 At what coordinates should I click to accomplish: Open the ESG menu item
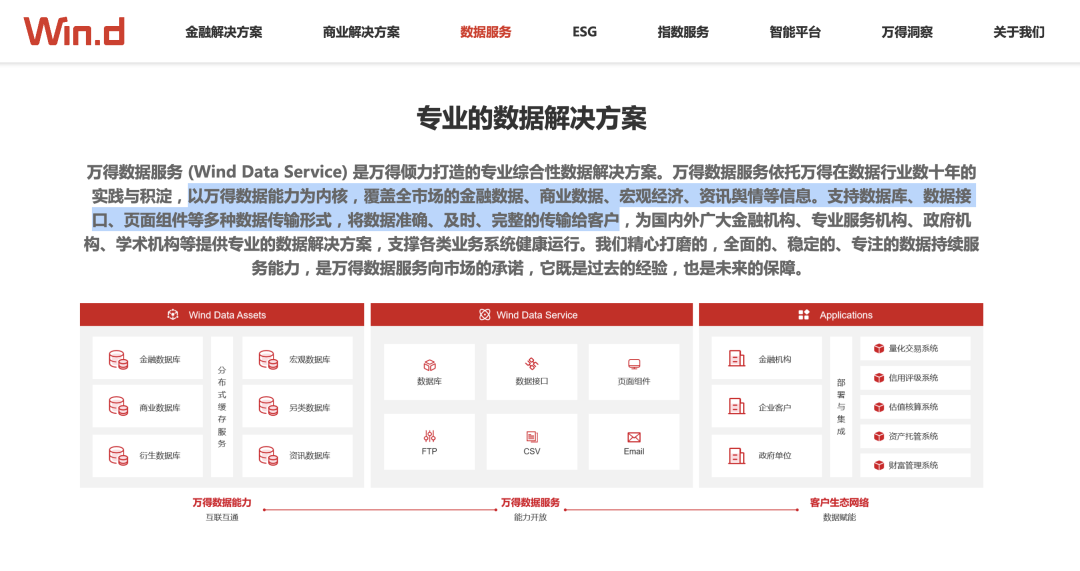point(585,32)
